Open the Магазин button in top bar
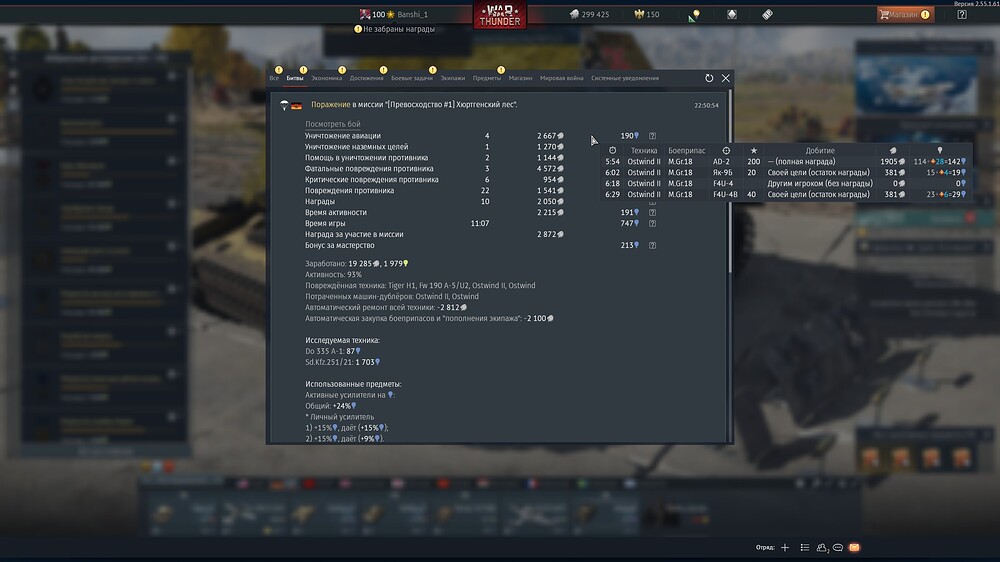This screenshot has height=562, width=1000. [904, 15]
